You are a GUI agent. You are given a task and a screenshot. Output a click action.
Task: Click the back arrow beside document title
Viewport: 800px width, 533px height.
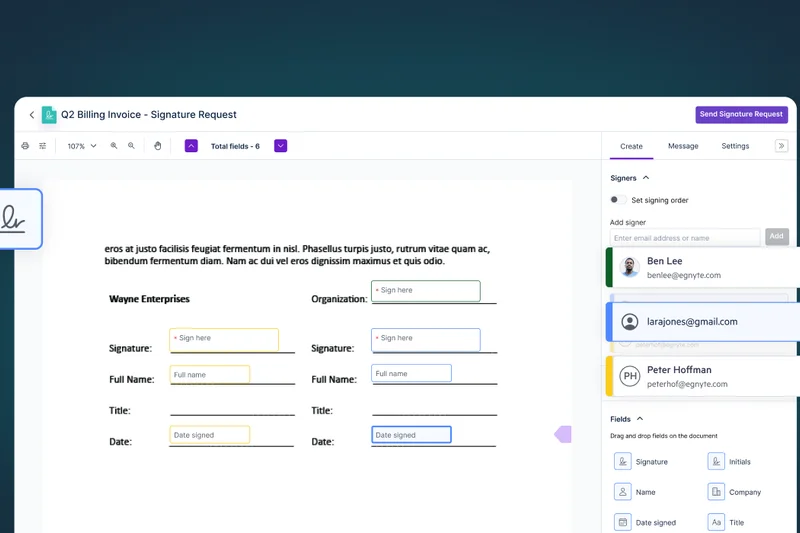point(32,115)
